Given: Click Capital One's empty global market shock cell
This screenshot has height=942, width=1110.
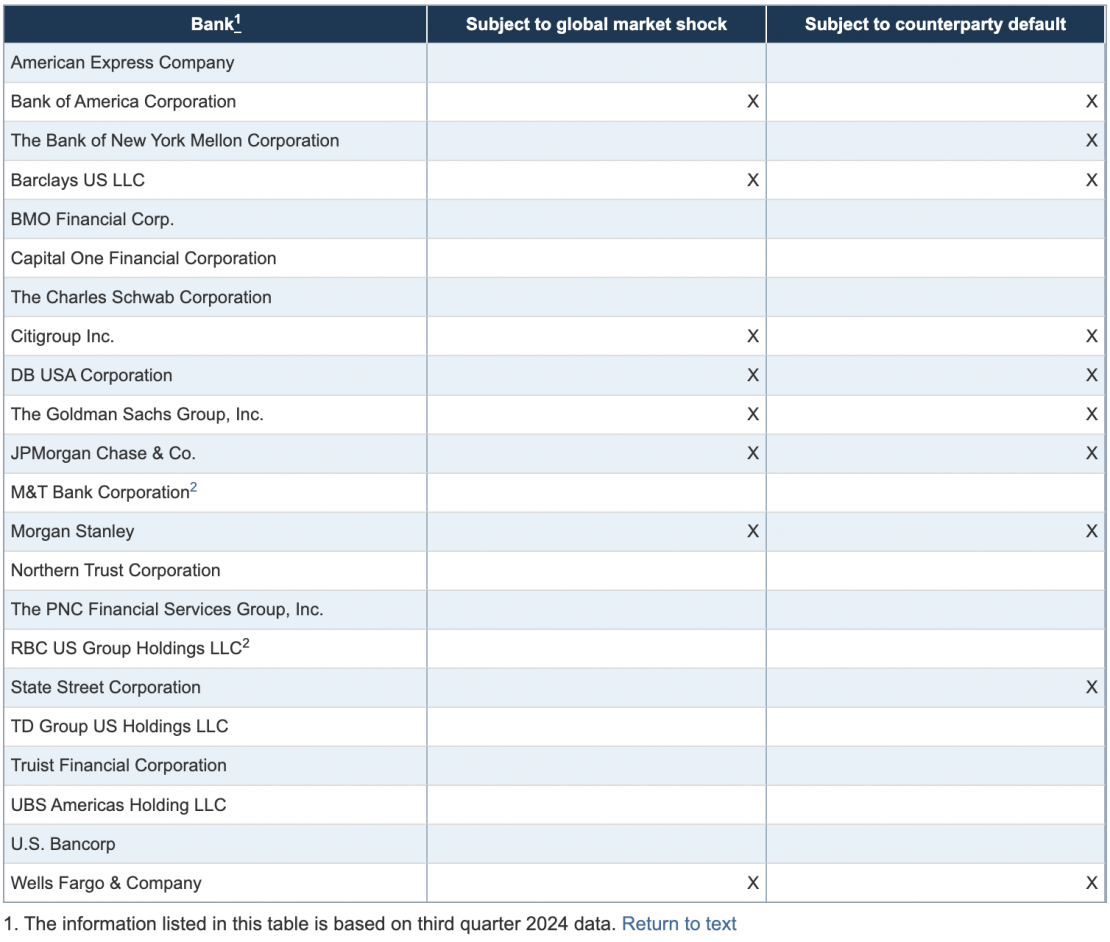Looking at the screenshot, I should [596, 258].
